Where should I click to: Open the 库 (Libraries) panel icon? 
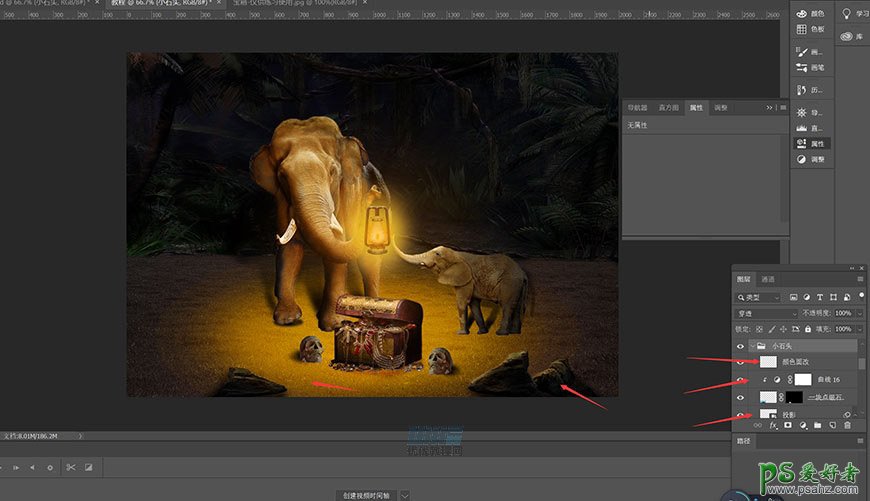pyautogui.click(x=847, y=36)
